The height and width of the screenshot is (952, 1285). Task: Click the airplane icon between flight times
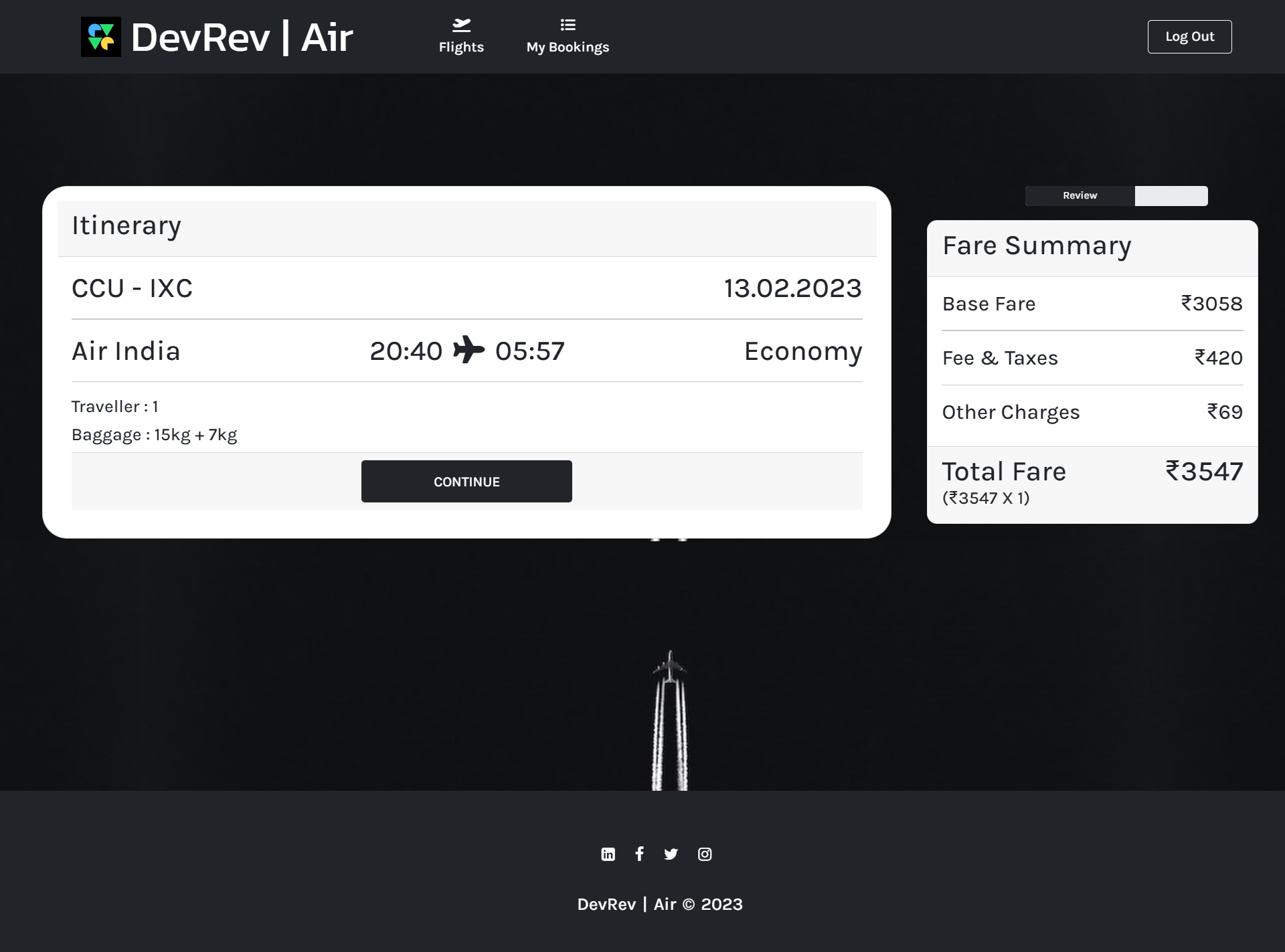pos(469,349)
